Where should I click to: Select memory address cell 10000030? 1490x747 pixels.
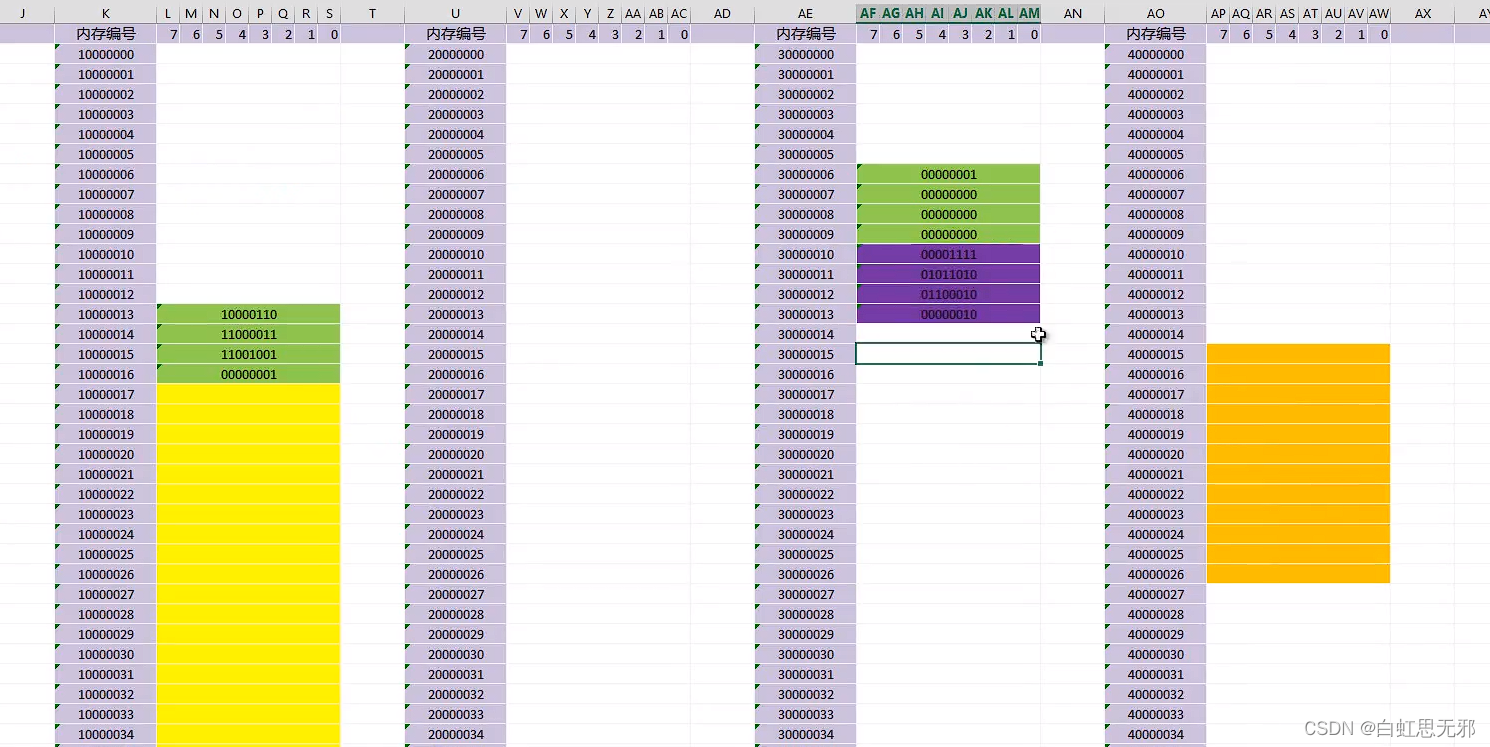(x=106, y=654)
